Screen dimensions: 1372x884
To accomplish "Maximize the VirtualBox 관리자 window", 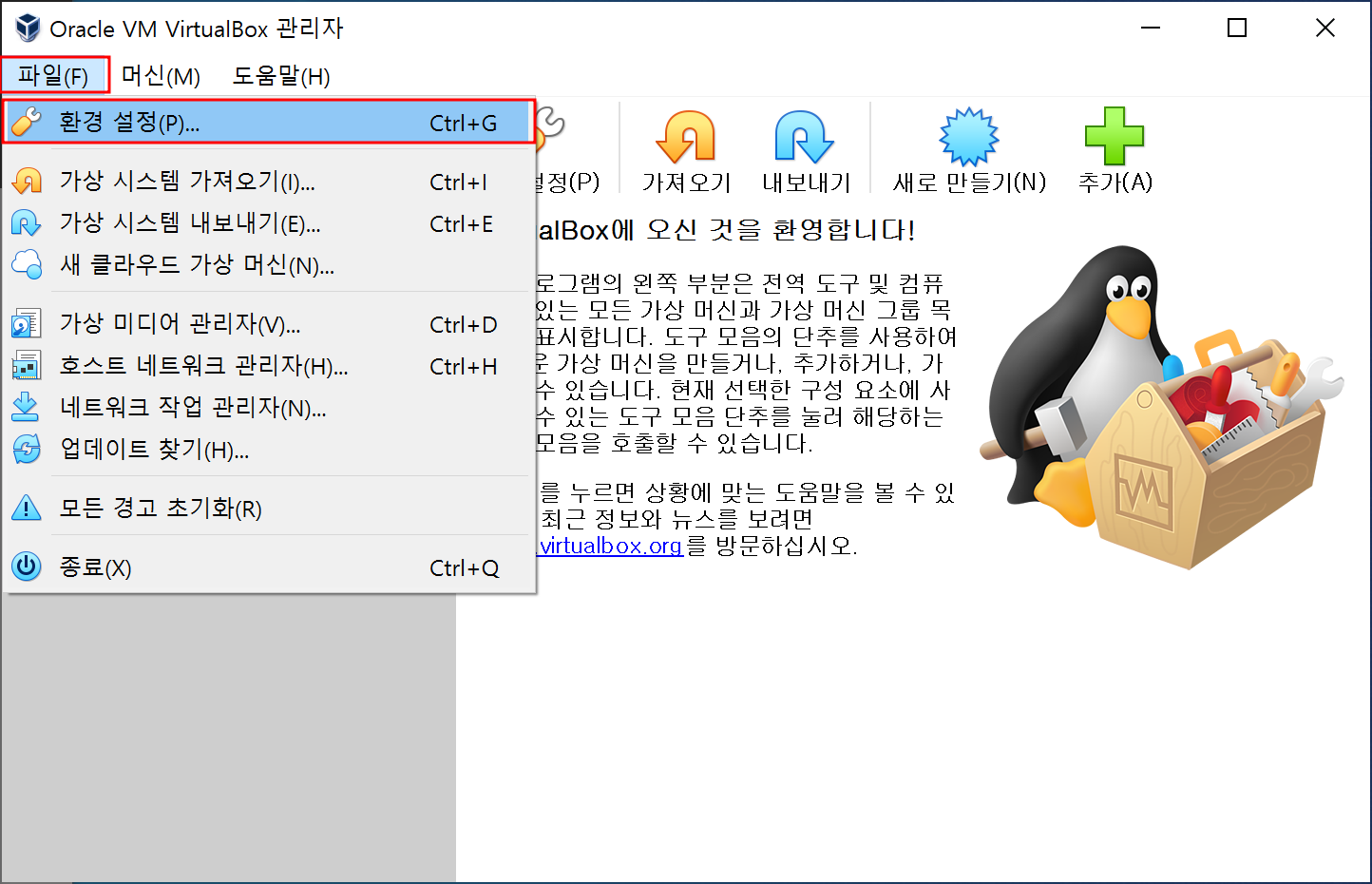I will 1237,29.
